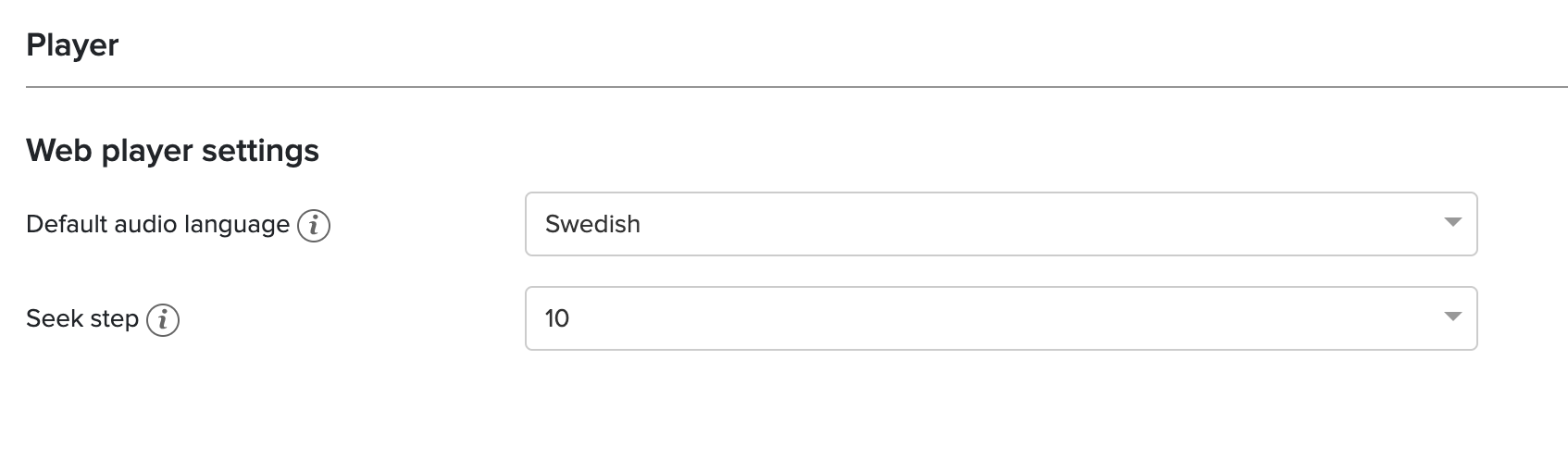Change the audio language from Swedish

1001,224
